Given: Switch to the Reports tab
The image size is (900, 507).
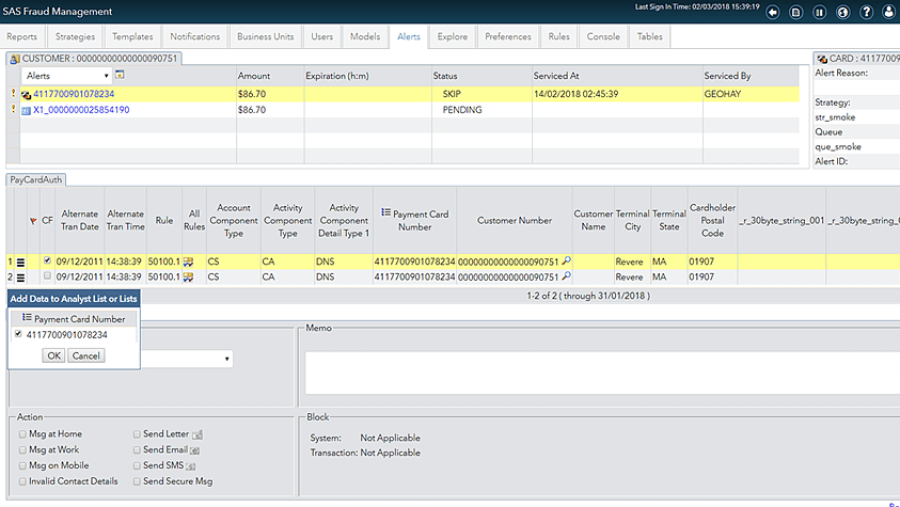Looking at the screenshot, I should pos(22,36).
